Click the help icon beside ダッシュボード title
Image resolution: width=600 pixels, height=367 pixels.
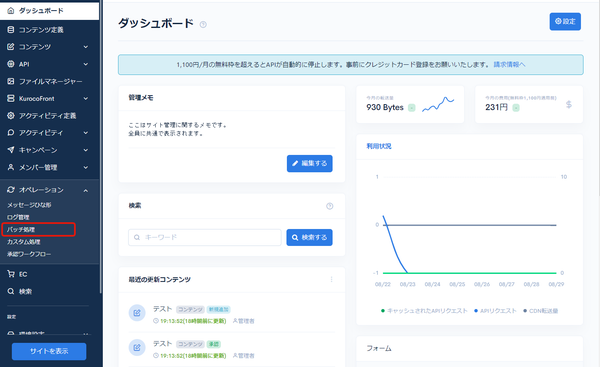(203, 24)
